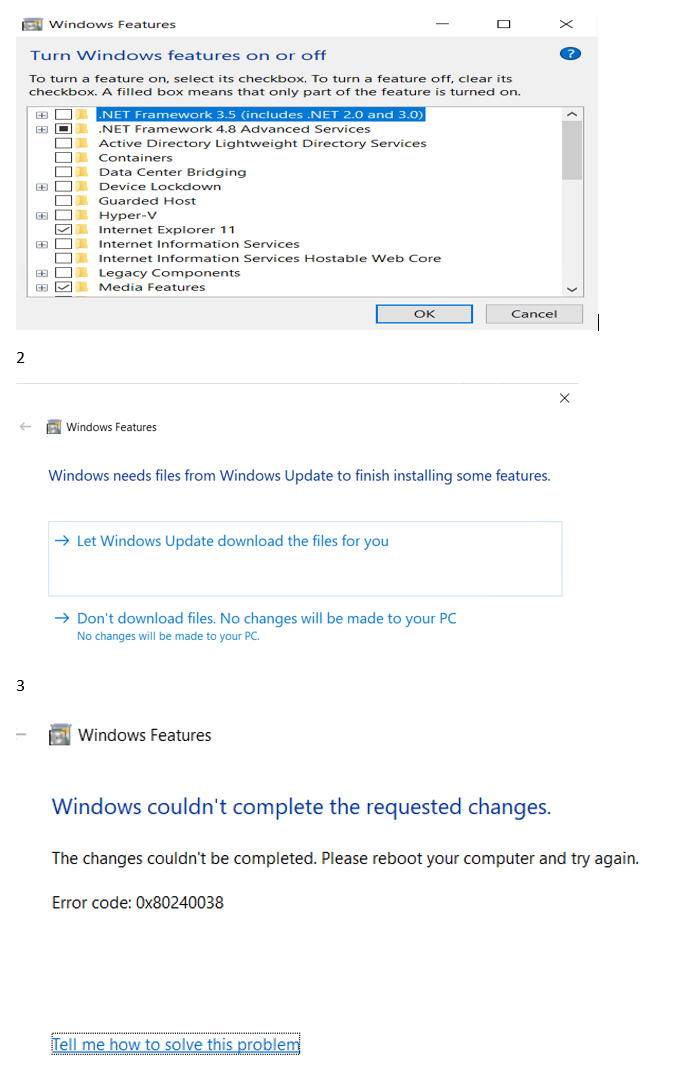Expand the Device Lockdown node
The width and height of the screenshot is (677, 1074).
[x=42, y=187]
